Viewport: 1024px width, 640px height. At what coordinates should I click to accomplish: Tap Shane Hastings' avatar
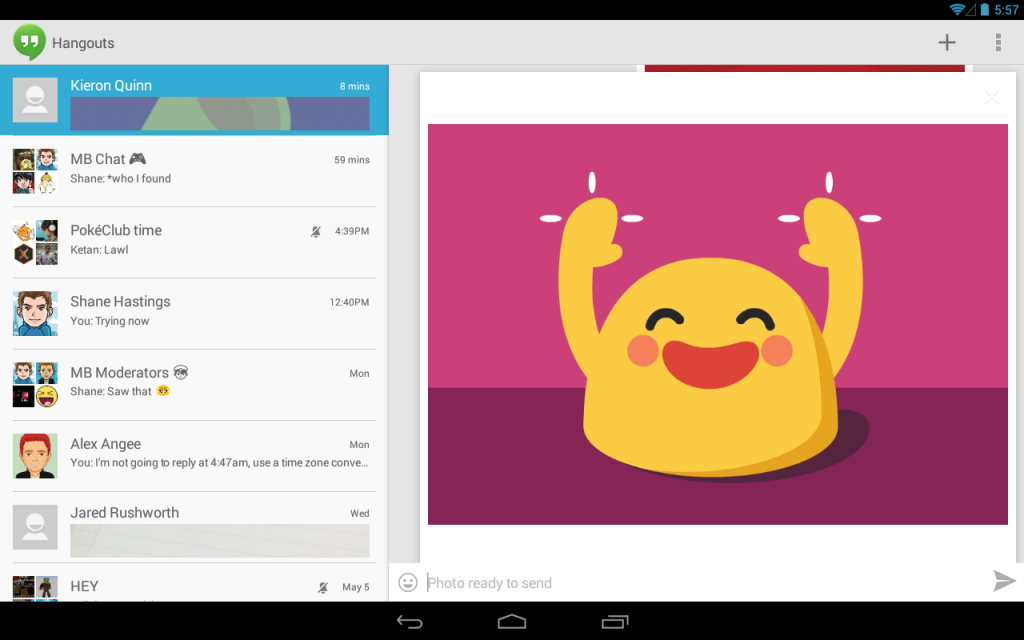[x=35, y=313]
